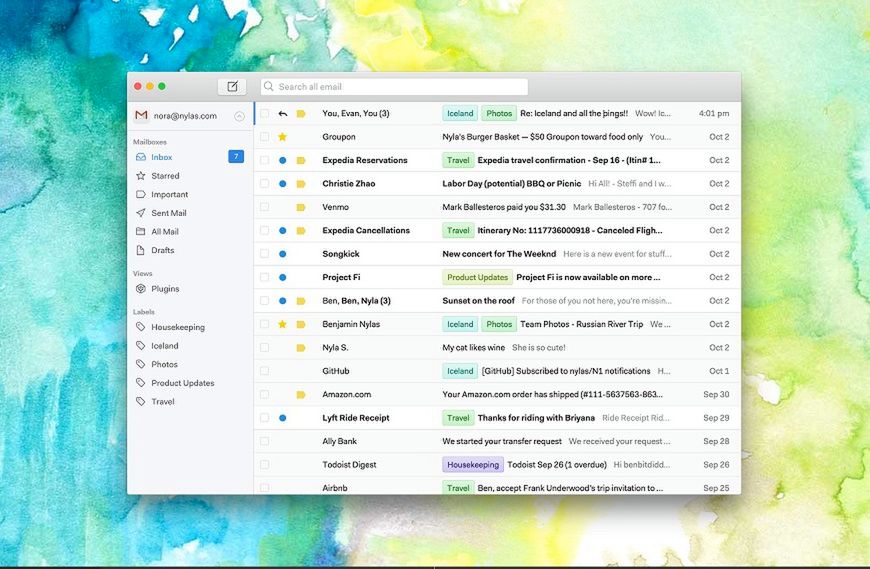Click the Gmail account icon beside nora@nylas.com
Screen dimensions: 870x569
click(141, 115)
